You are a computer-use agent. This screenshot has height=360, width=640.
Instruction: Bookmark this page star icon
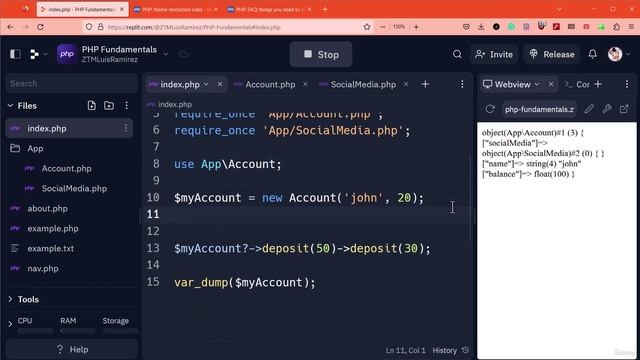tap(367, 27)
